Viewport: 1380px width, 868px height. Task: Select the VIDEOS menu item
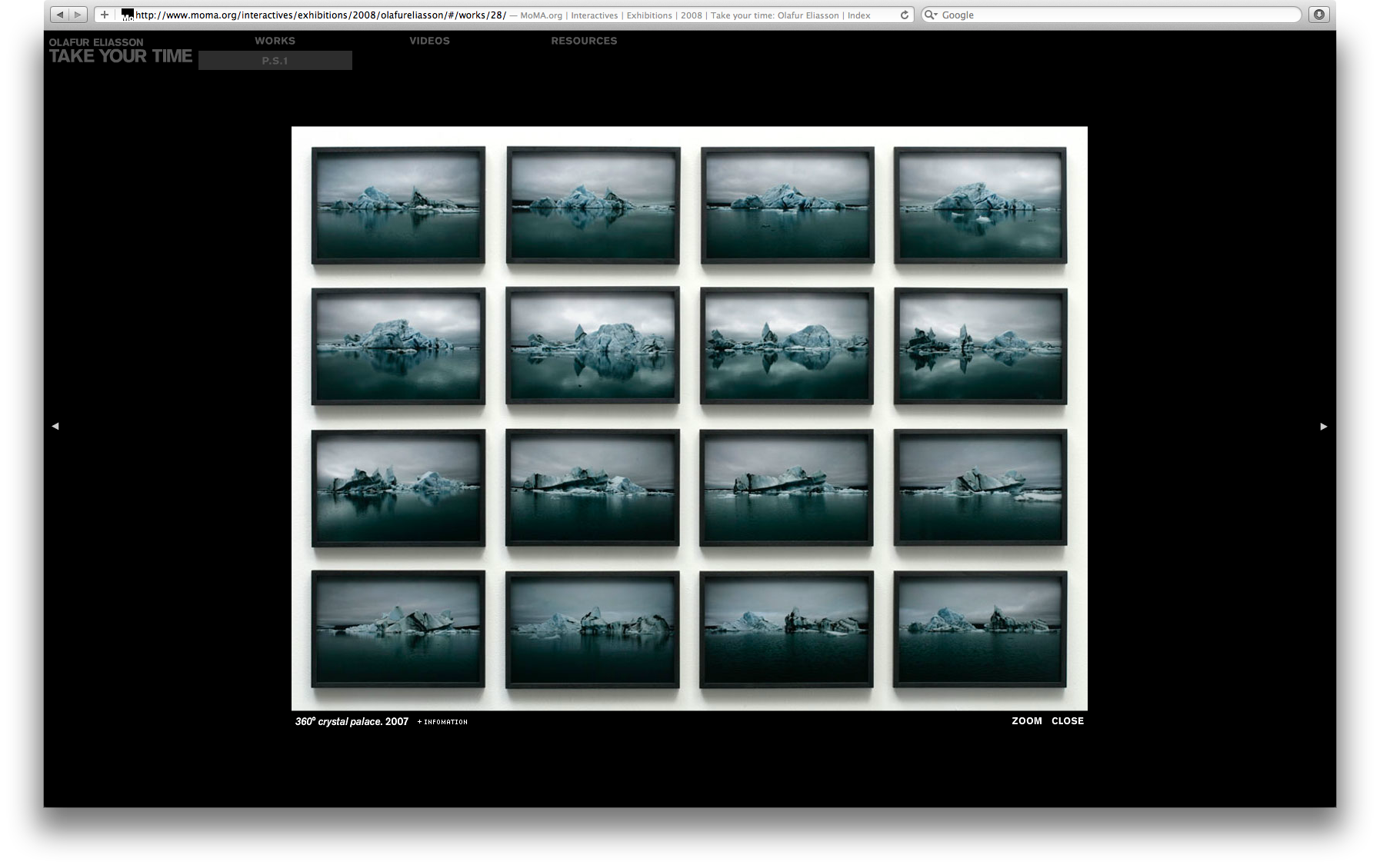tap(428, 41)
